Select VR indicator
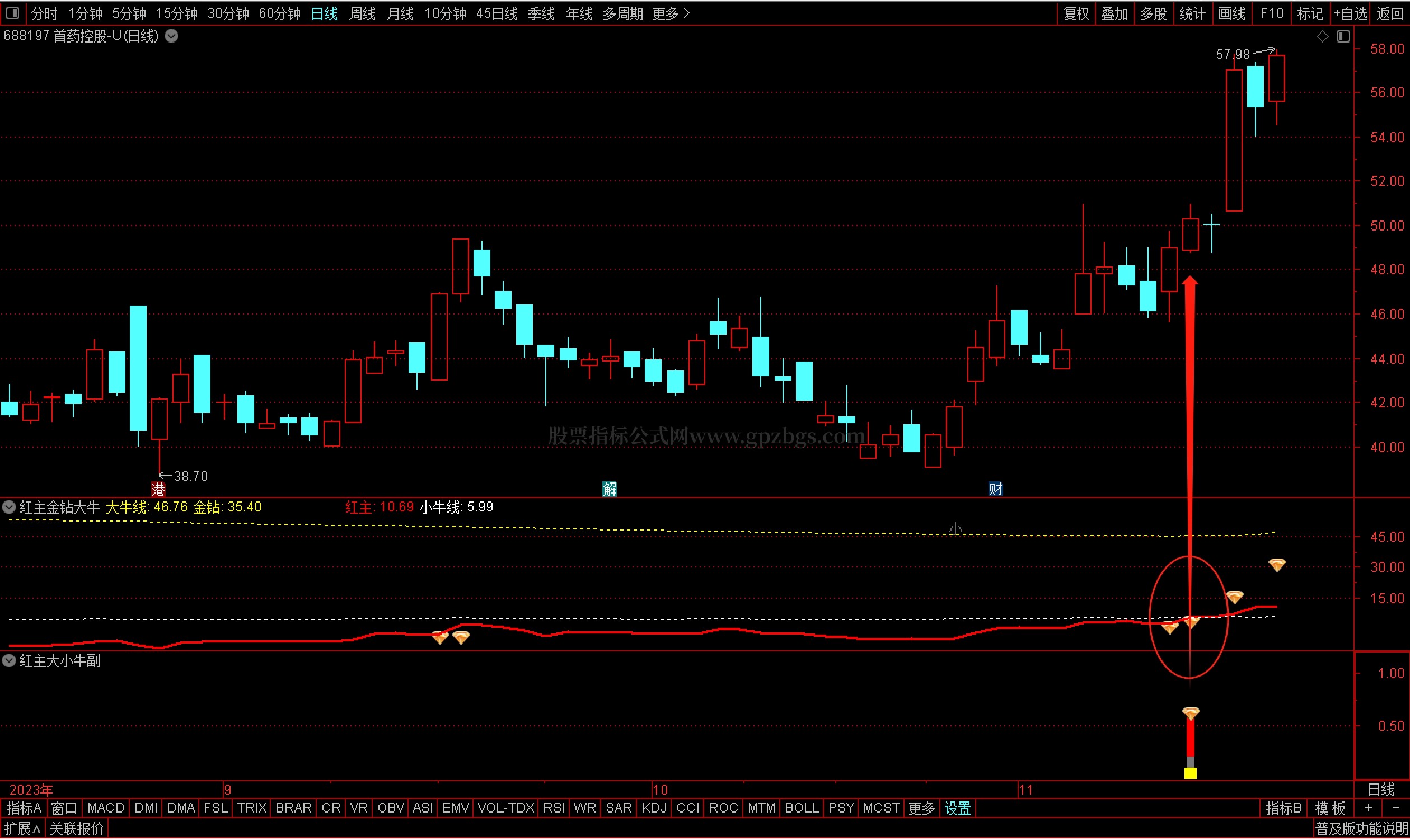The image size is (1410, 840). click(359, 808)
